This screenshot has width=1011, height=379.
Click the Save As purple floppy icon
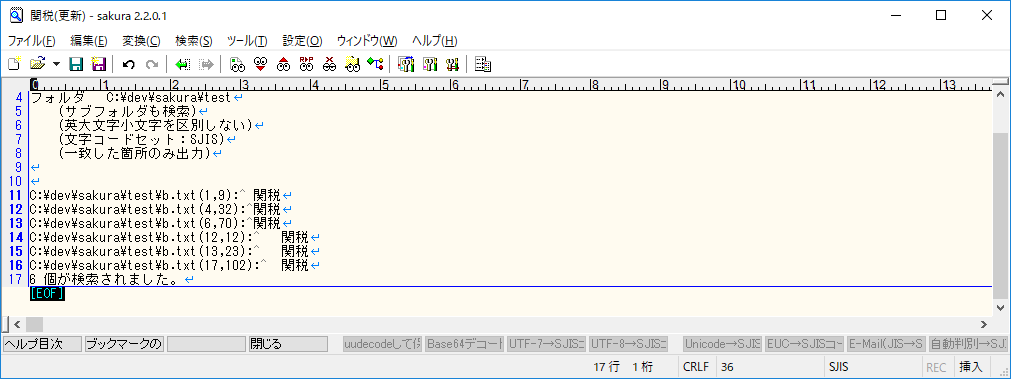[x=98, y=64]
